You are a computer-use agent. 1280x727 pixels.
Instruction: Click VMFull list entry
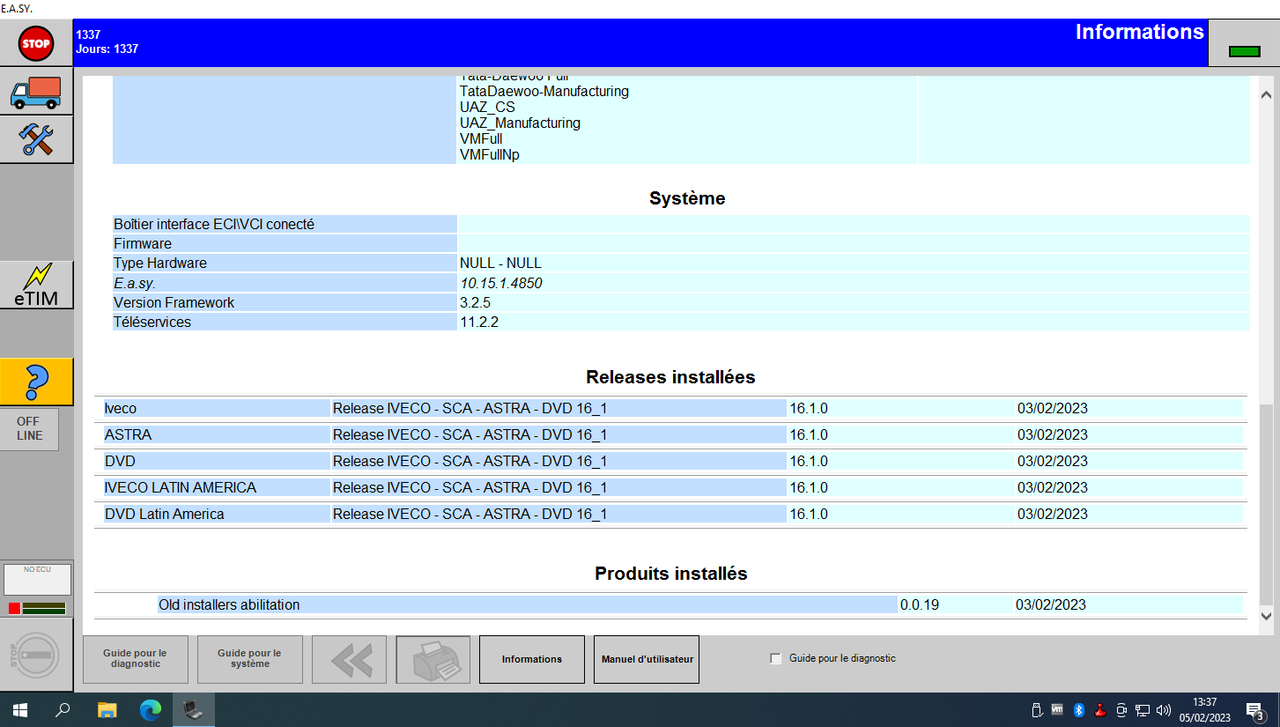(481, 139)
